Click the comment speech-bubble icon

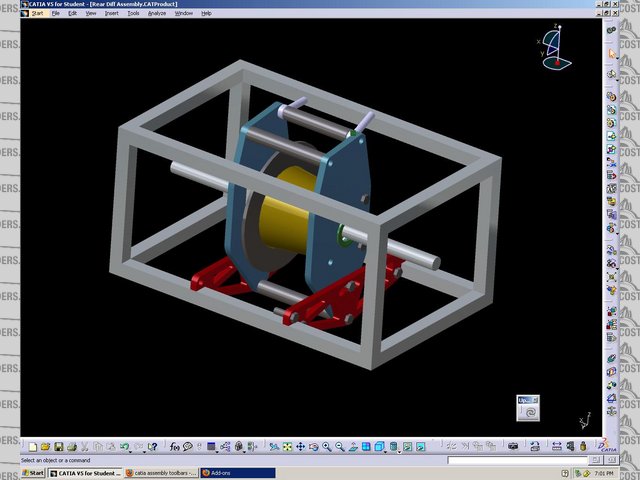coord(187,447)
